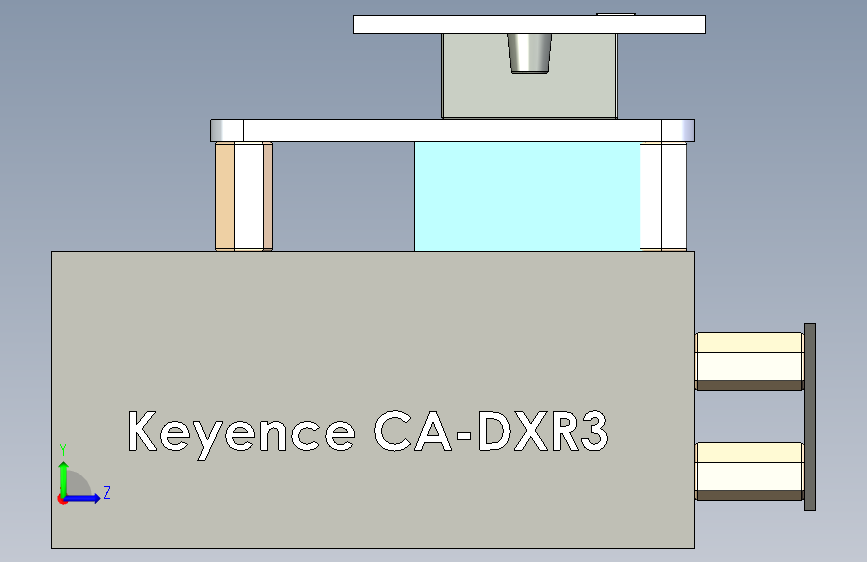Select the white standoff right of cyan block
This screenshot has width=867, height=562.
point(664,196)
